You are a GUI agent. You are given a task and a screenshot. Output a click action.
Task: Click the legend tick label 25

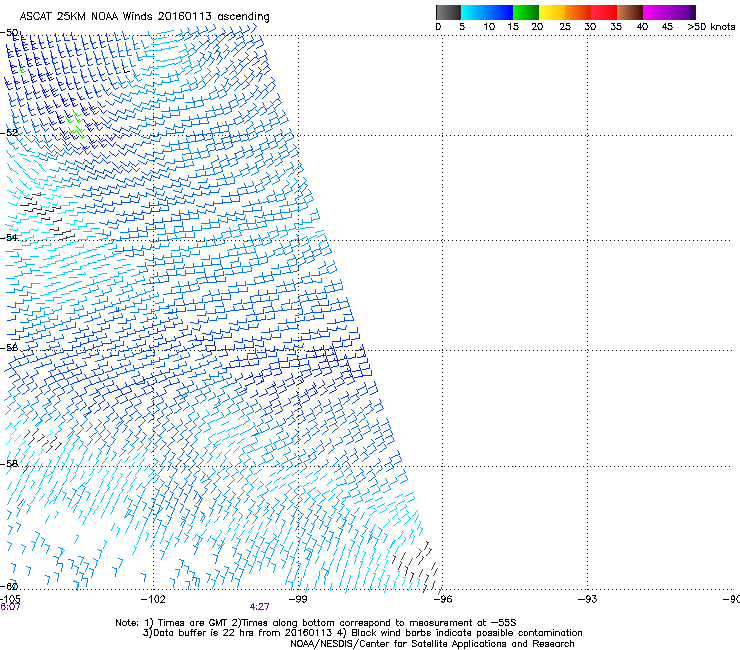[565, 27]
